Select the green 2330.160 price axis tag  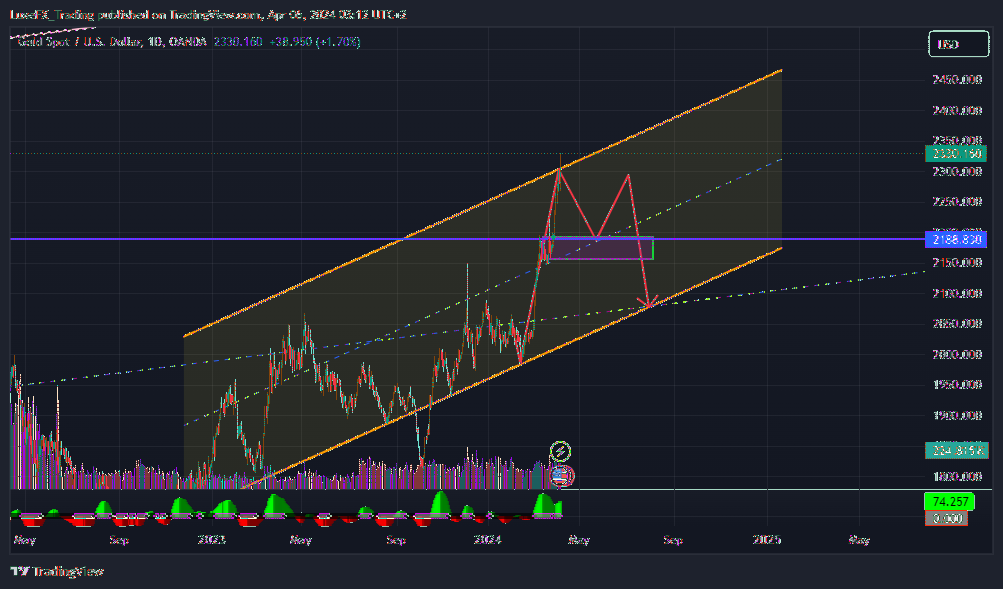956,153
